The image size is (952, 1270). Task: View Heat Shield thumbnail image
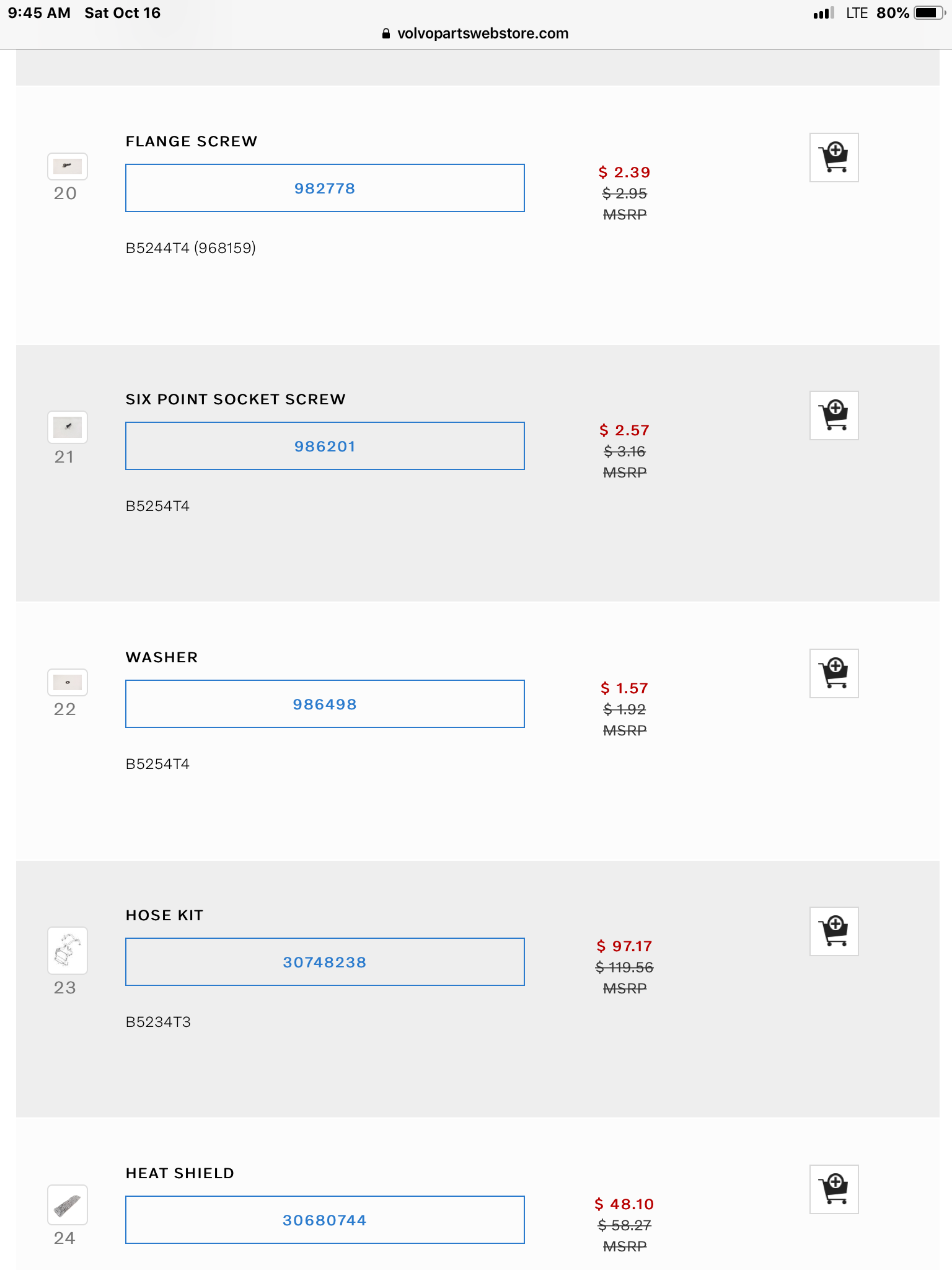68,1205
